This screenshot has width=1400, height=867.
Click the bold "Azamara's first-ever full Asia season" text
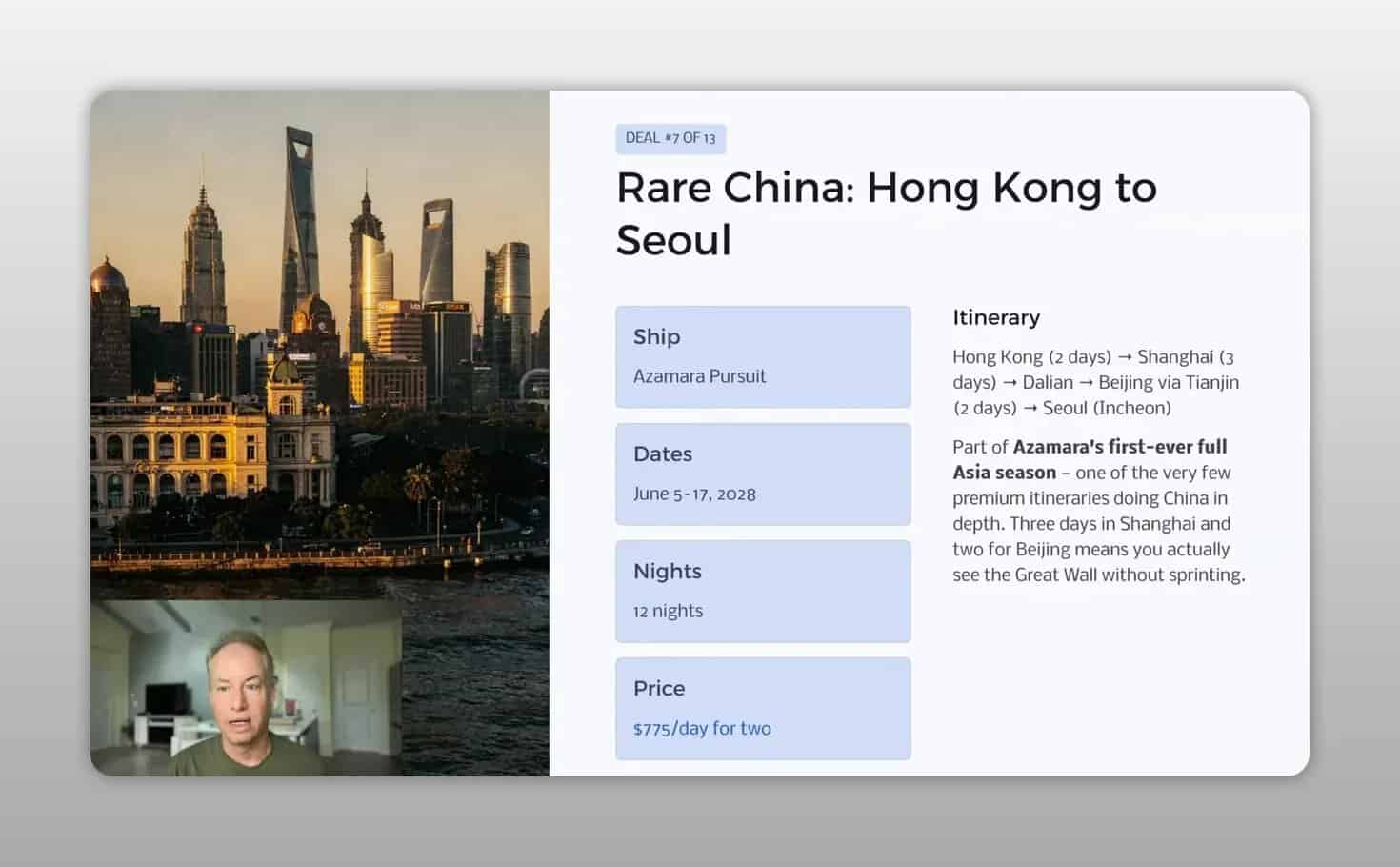(x=1090, y=459)
